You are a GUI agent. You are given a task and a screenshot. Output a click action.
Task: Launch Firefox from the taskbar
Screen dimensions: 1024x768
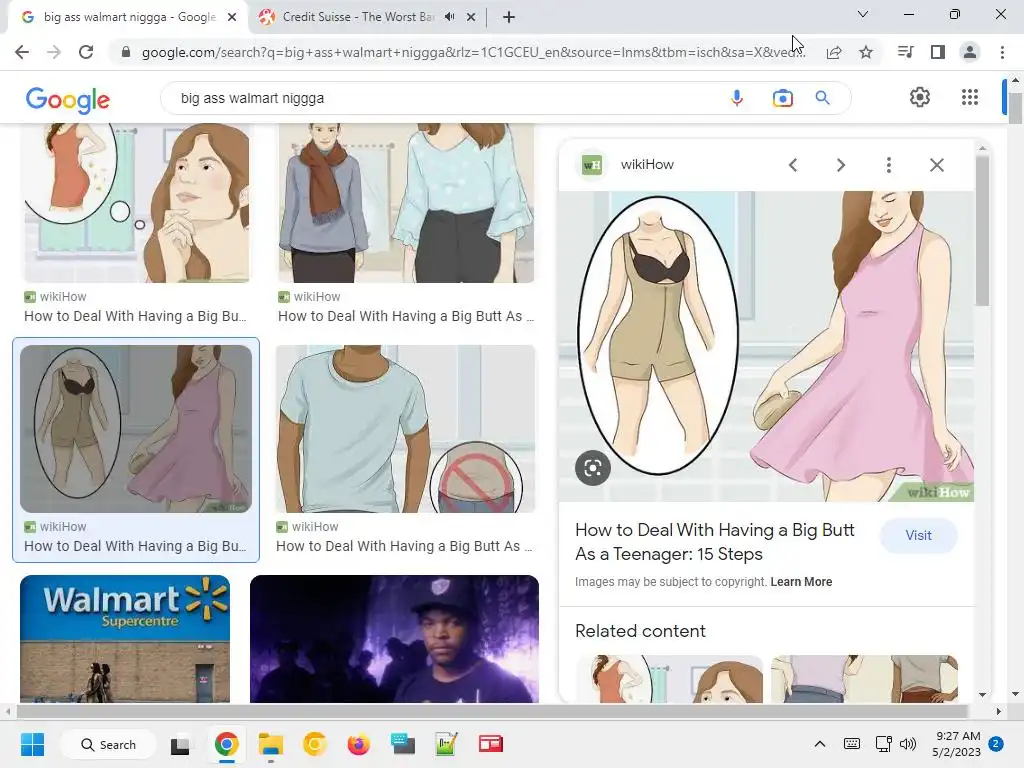[x=359, y=744]
